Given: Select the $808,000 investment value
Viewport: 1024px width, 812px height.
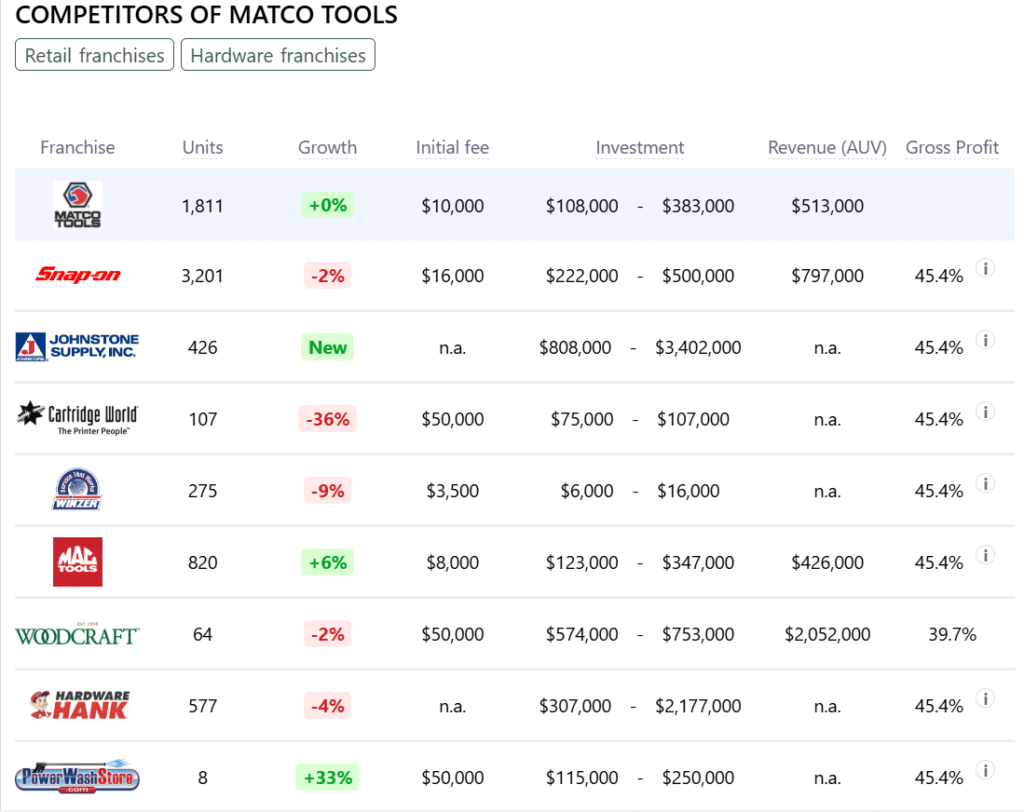Looking at the screenshot, I should (x=575, y=348).
